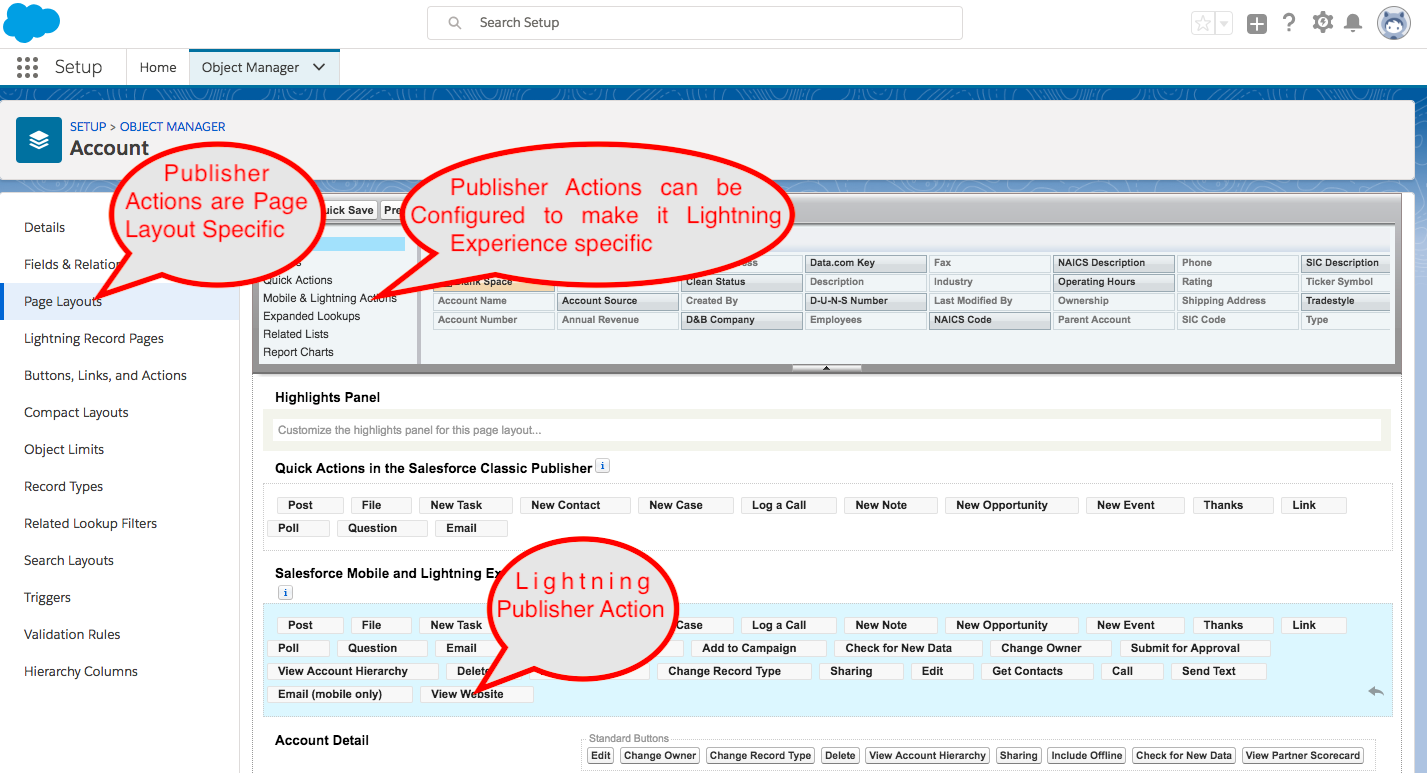The height and width of the screenshot is (773, 1427).
Task: Open Page Layouts in the sidebar
Action: point(63,301)
